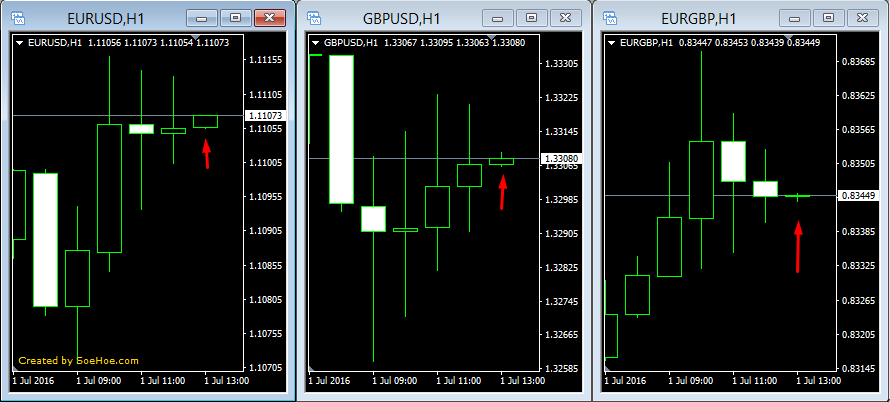
Task: Click the red arrow on EURUSD chart
Action: pos(206,154)
